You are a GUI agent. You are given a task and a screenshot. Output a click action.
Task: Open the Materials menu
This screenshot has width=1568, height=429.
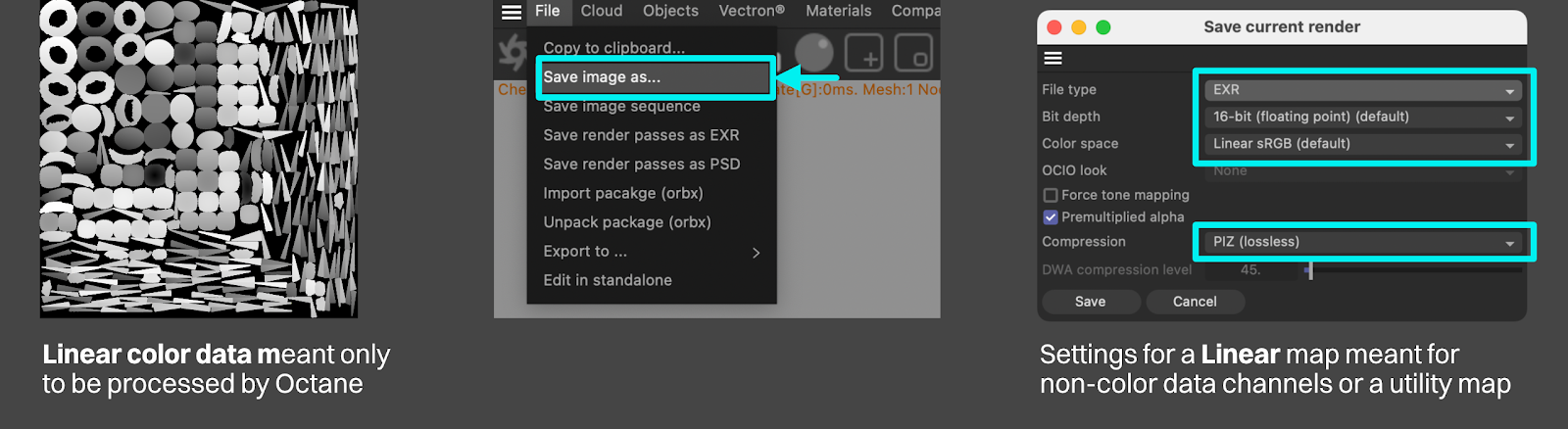point(838,11)
